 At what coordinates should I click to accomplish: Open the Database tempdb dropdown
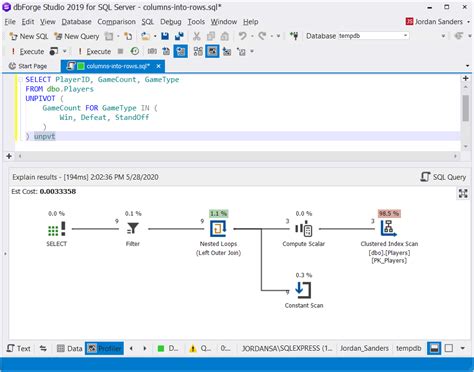(x=374, y=36)
